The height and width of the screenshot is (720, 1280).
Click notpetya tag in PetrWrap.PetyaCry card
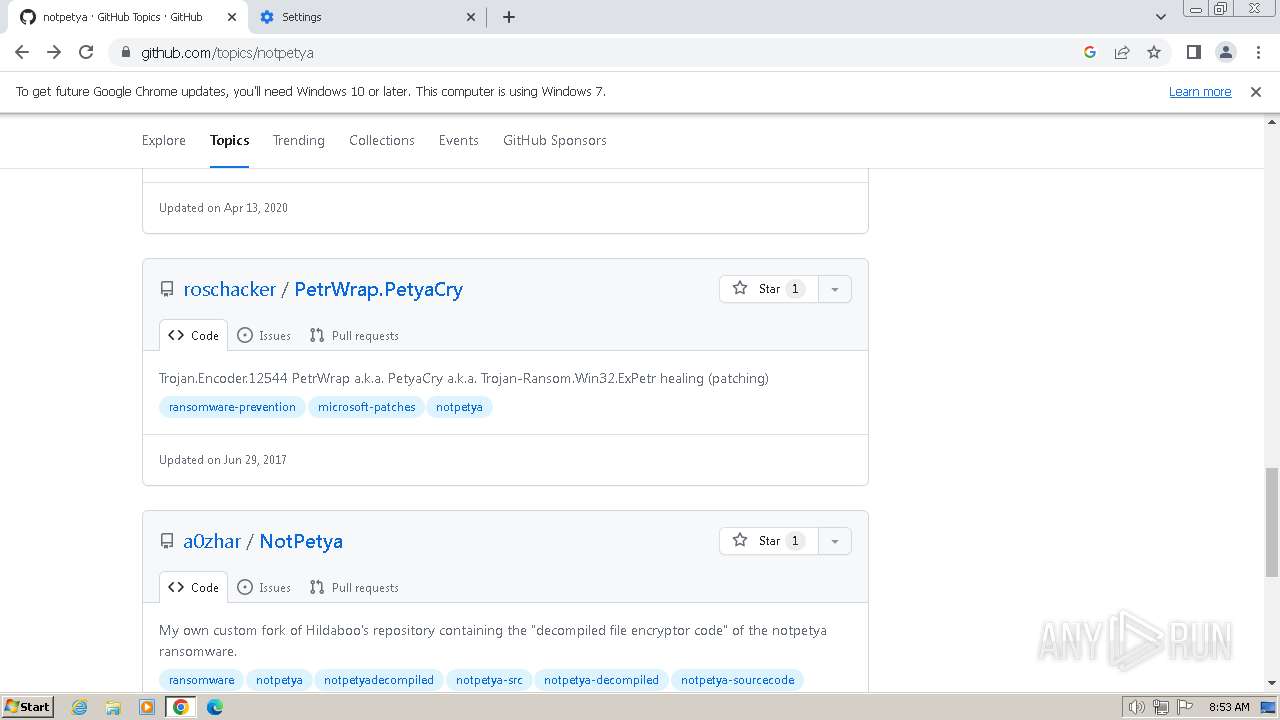[459, 407]
